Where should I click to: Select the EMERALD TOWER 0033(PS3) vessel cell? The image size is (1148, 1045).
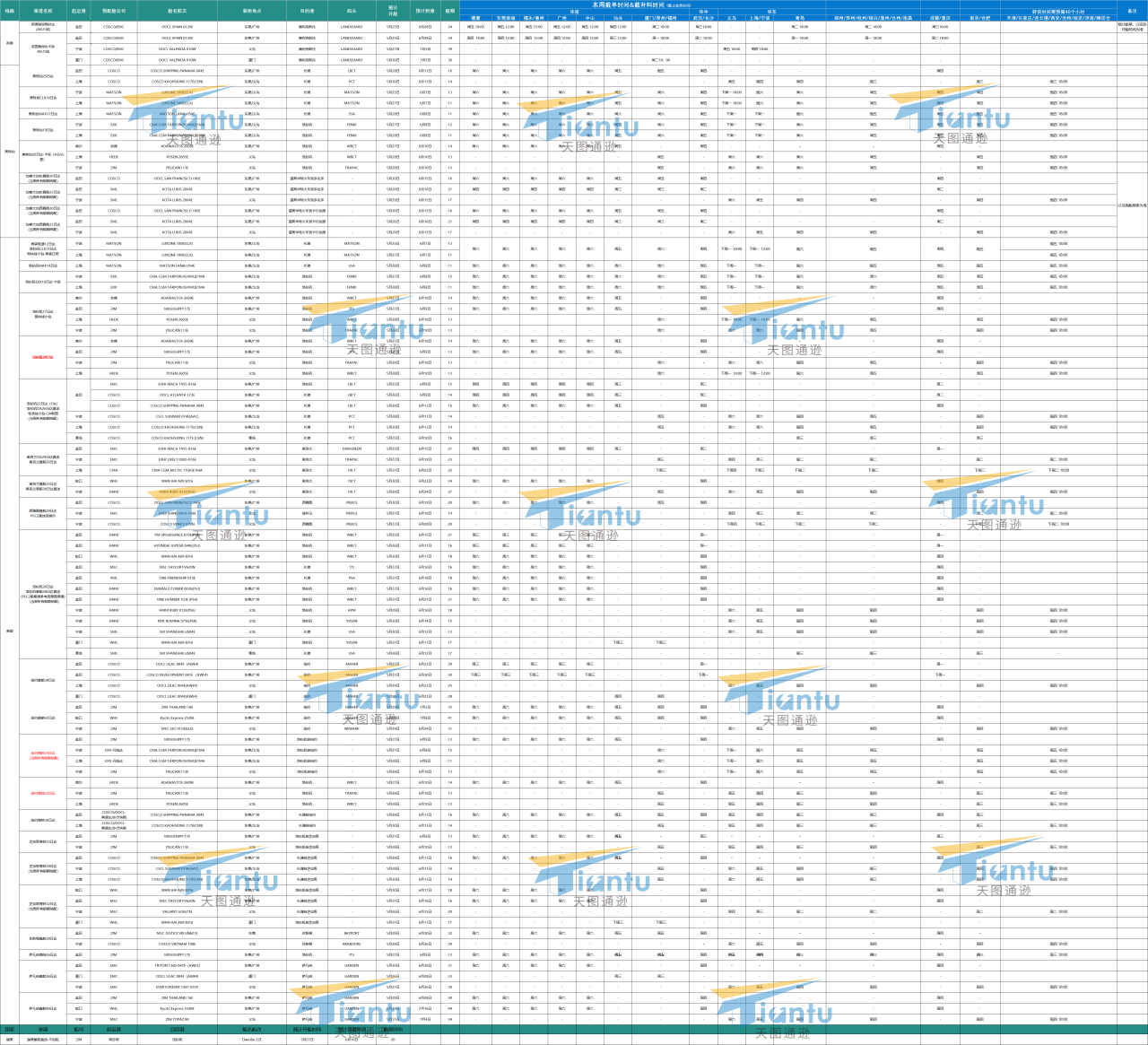[x=177, y=588]
